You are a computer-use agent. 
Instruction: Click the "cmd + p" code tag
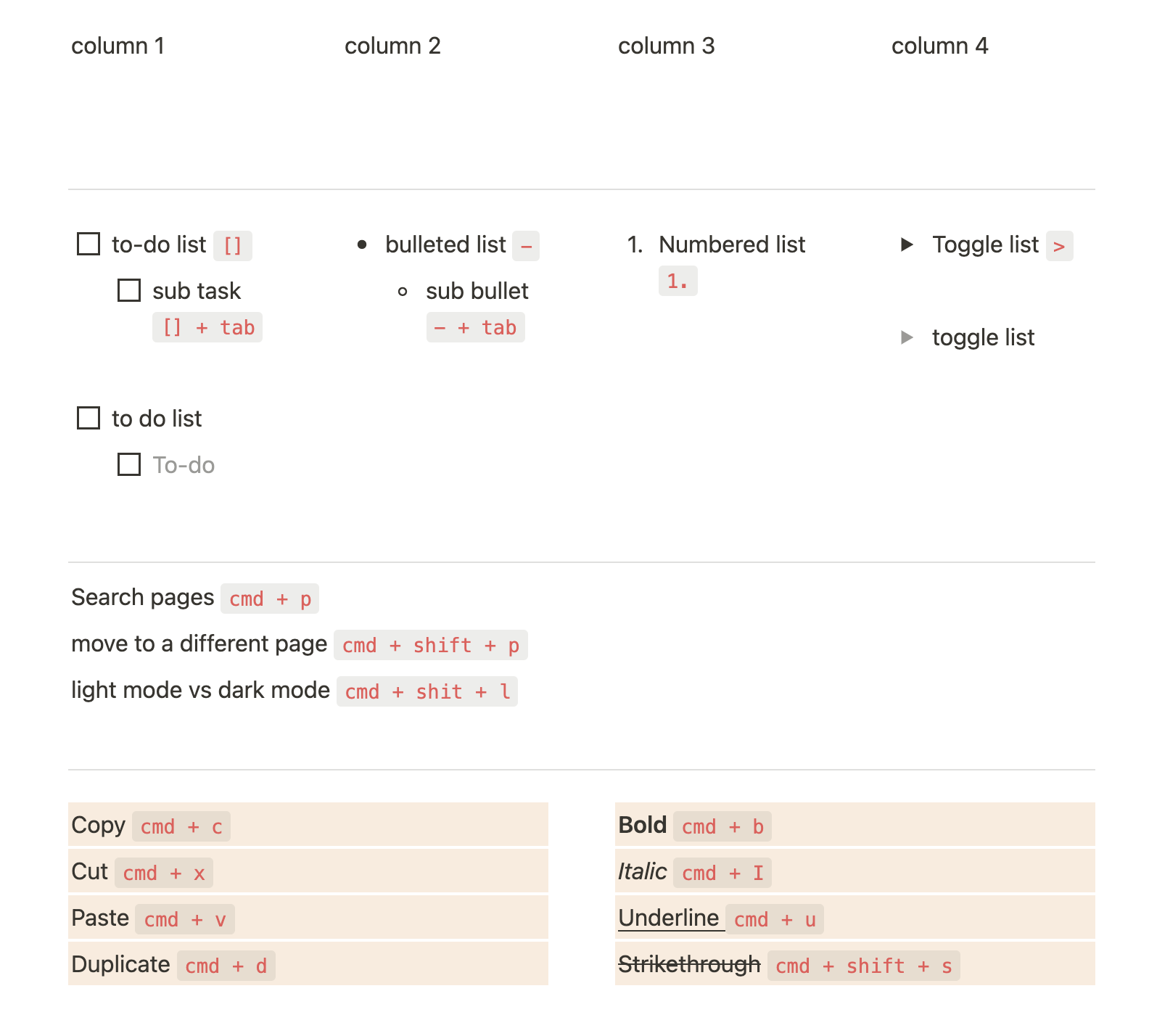click(270, 599)
